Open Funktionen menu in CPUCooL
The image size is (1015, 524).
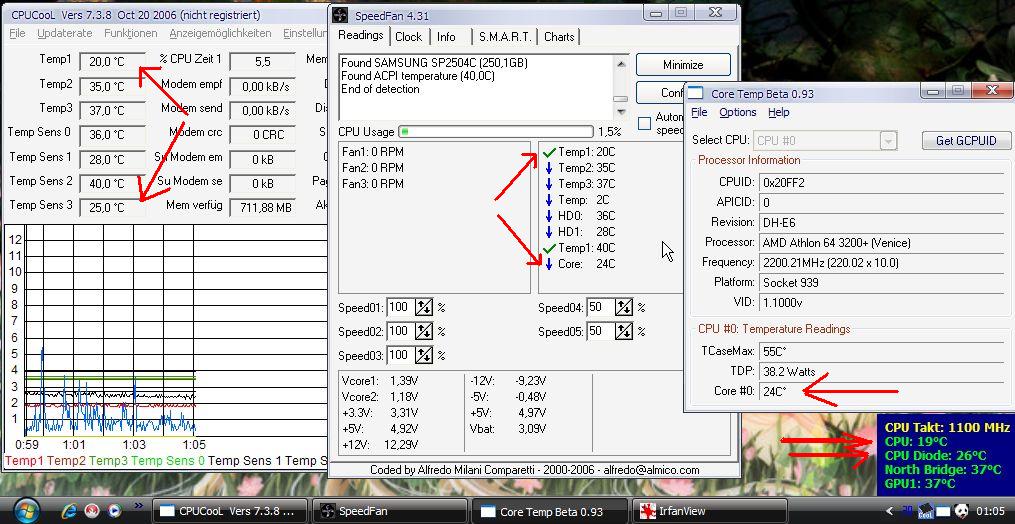point(131,33)
